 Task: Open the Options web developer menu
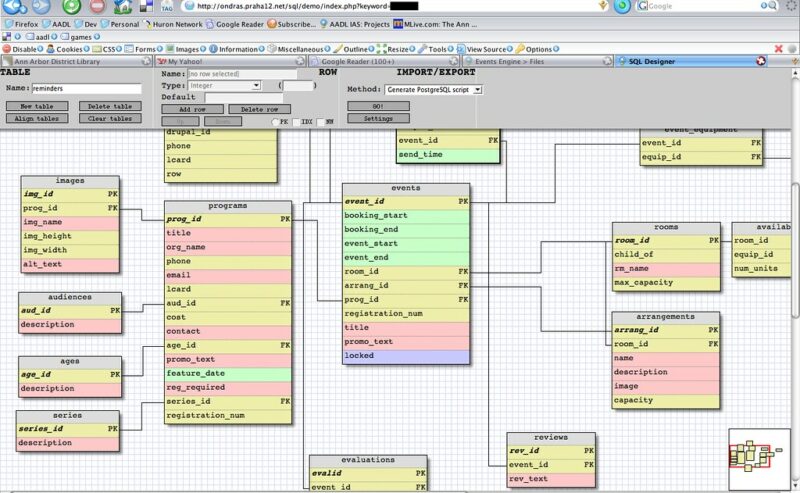tap(537, 49)
